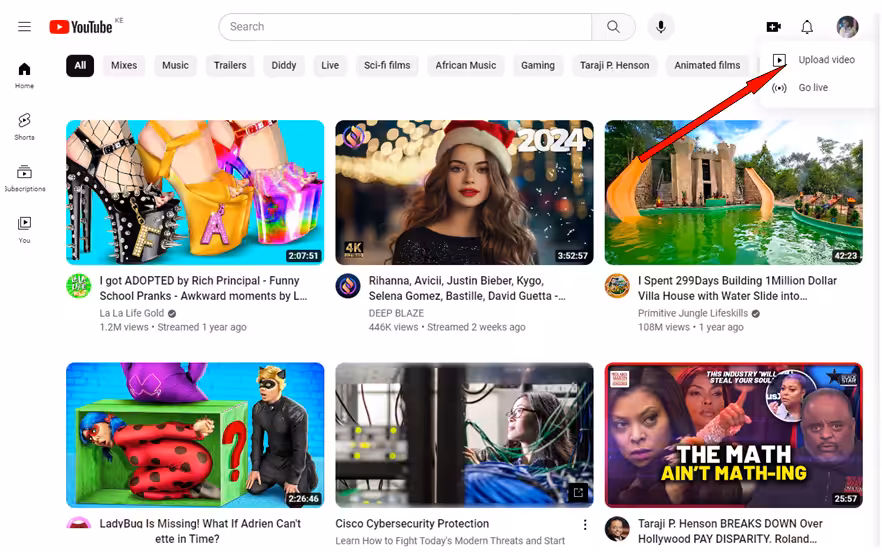Select Home in the sidebar
882x552 pixels.
[x=24, y=75]
